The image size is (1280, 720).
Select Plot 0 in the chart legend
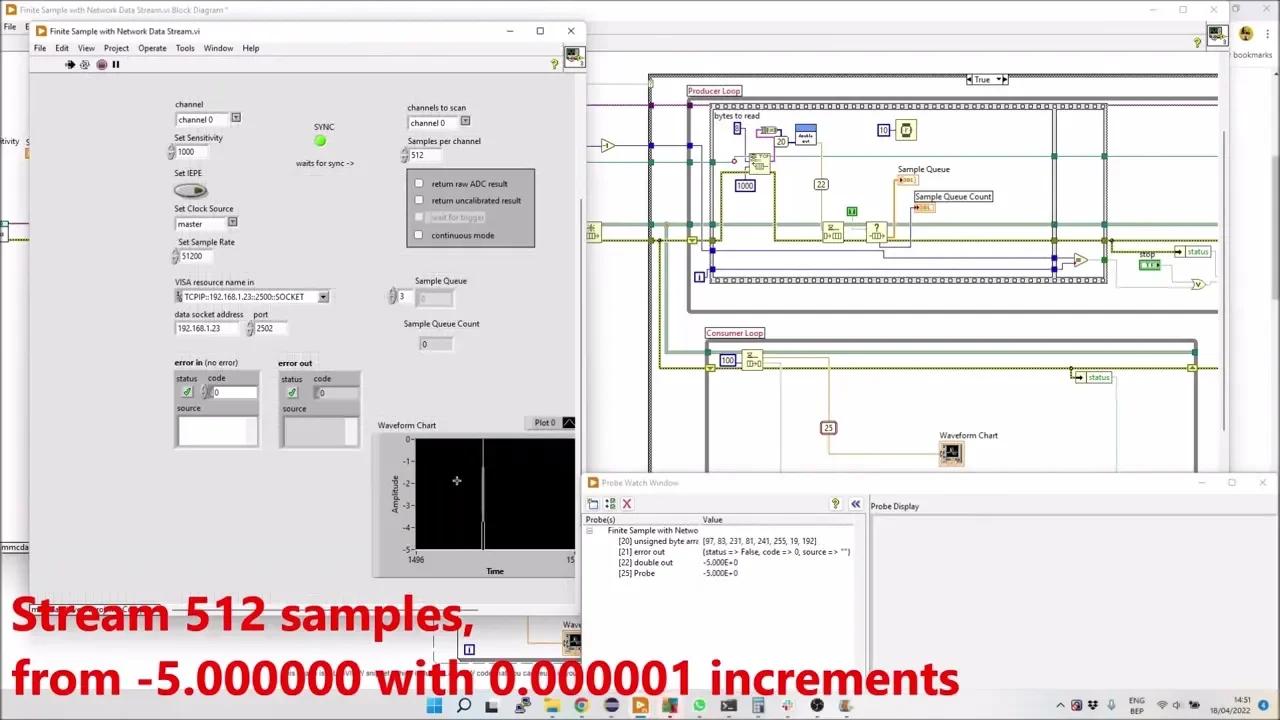coord(545,422)
